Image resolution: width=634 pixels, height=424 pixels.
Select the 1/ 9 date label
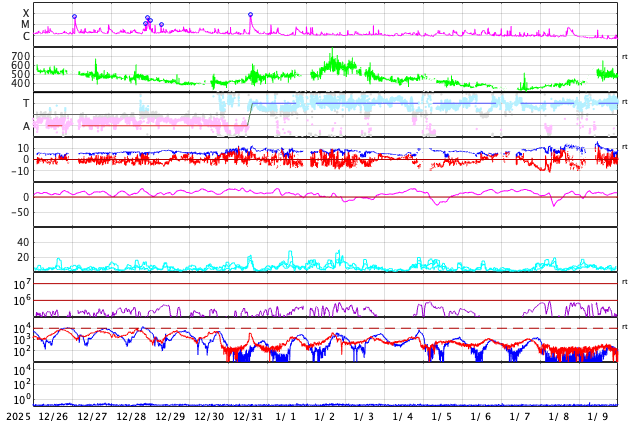[597, 416]
